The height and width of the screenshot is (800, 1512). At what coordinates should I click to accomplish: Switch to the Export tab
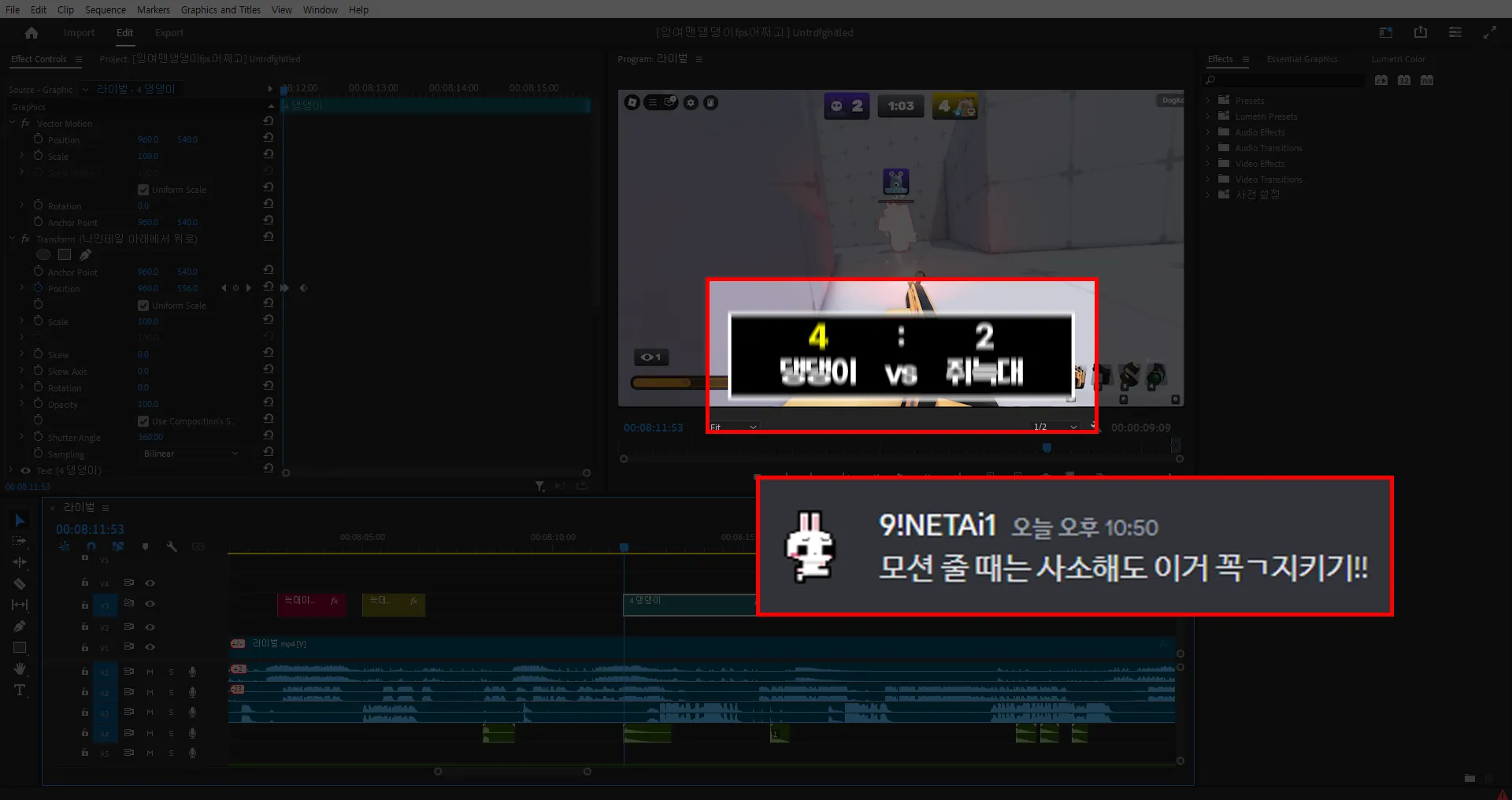169,32
